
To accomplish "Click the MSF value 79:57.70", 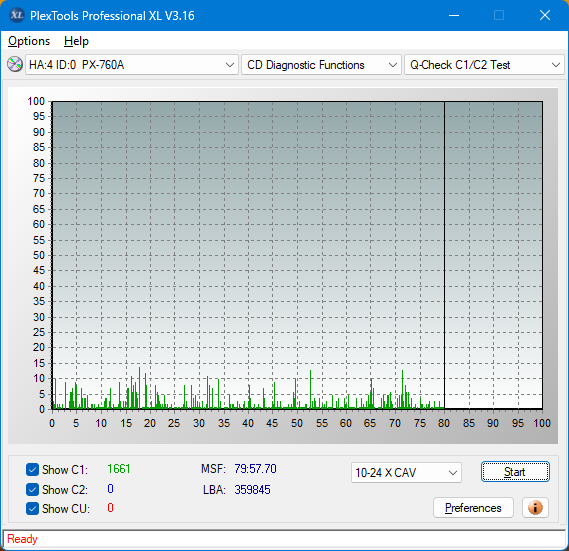I will (x=255, y=469).
